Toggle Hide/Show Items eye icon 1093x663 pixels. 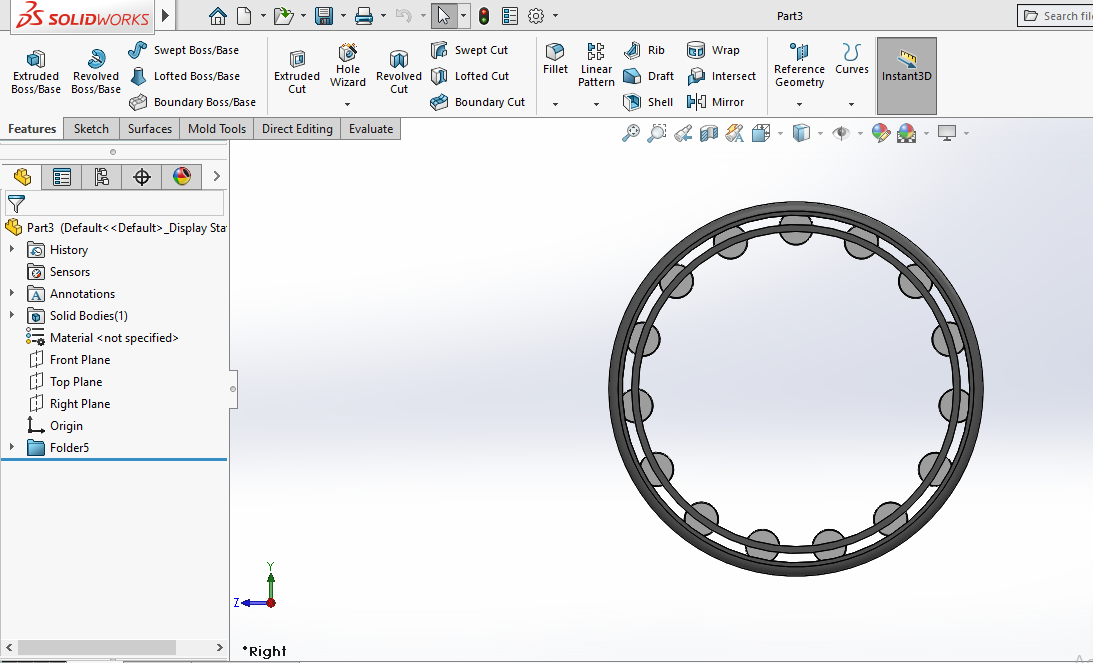(841, 132)
